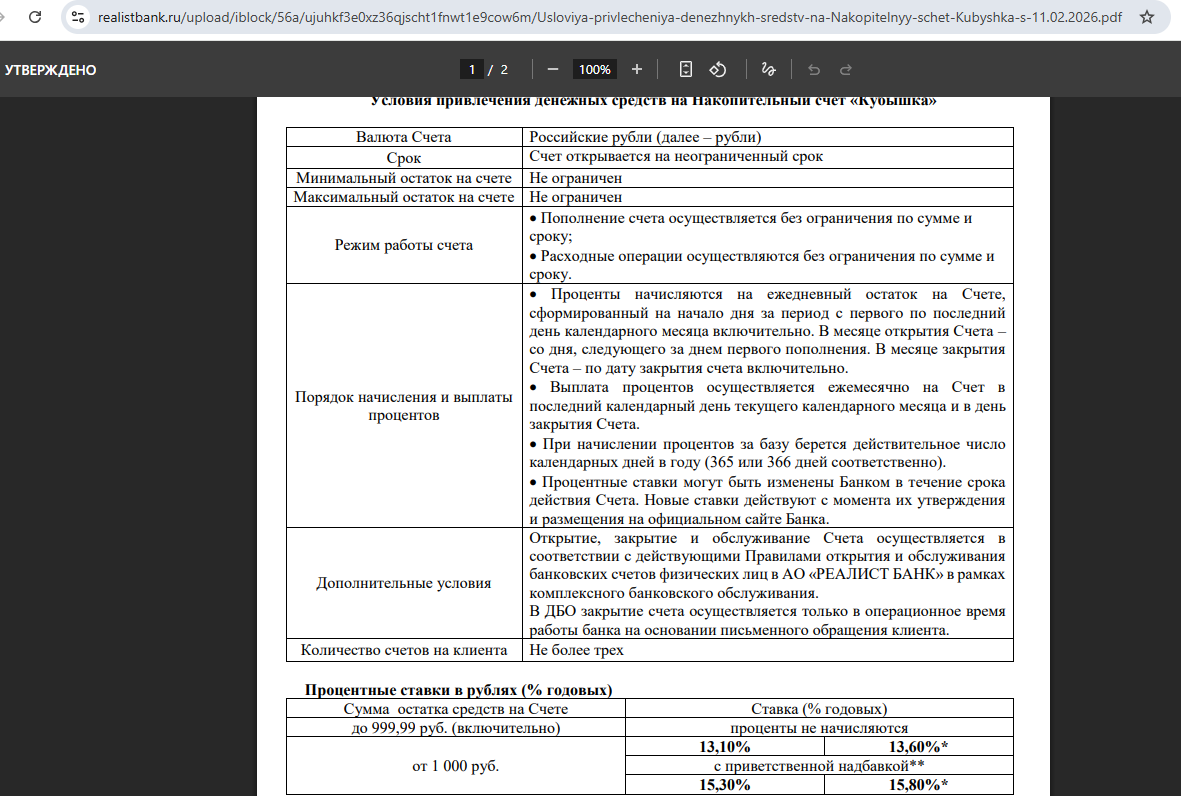Click the 15,80%* rate value

pyautogui.click(x=918, y=784)
